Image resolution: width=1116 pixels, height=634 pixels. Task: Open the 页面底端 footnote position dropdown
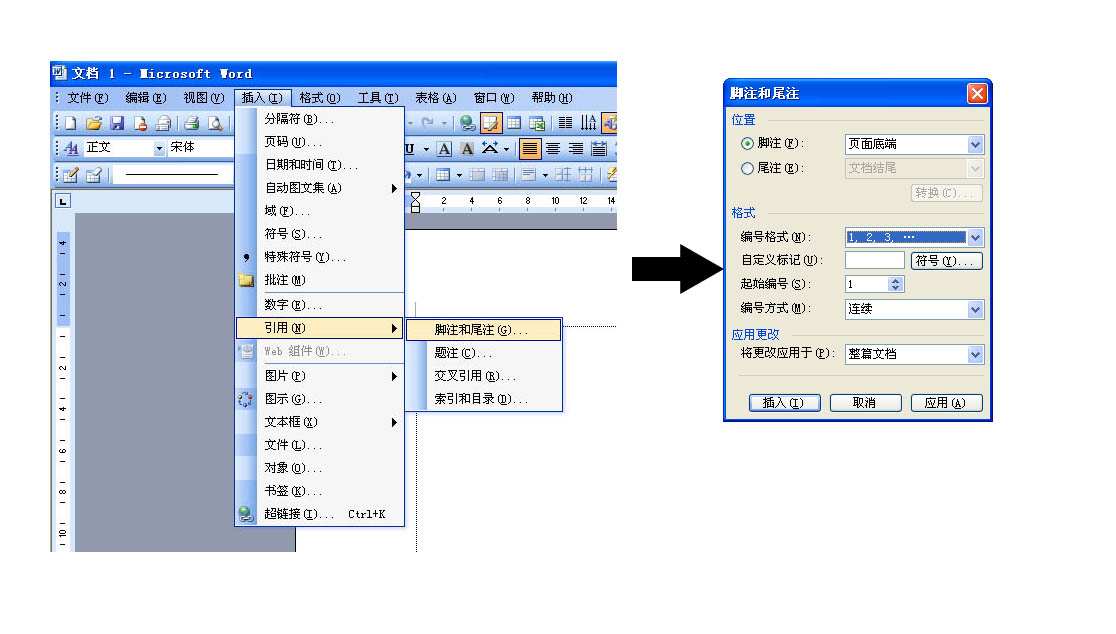point(975,144)
